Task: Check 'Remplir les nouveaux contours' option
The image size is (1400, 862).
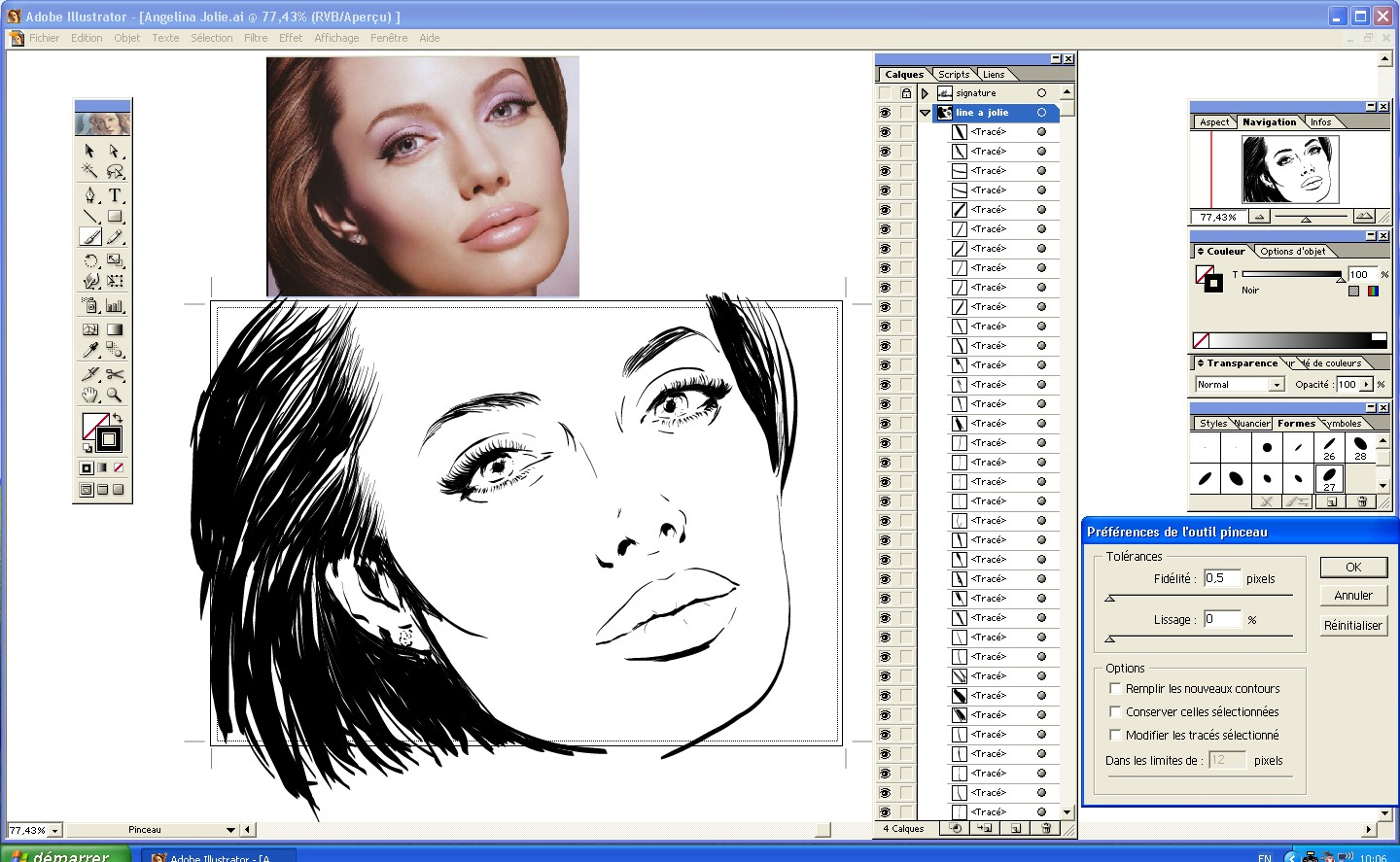Action: point(1115,688)
